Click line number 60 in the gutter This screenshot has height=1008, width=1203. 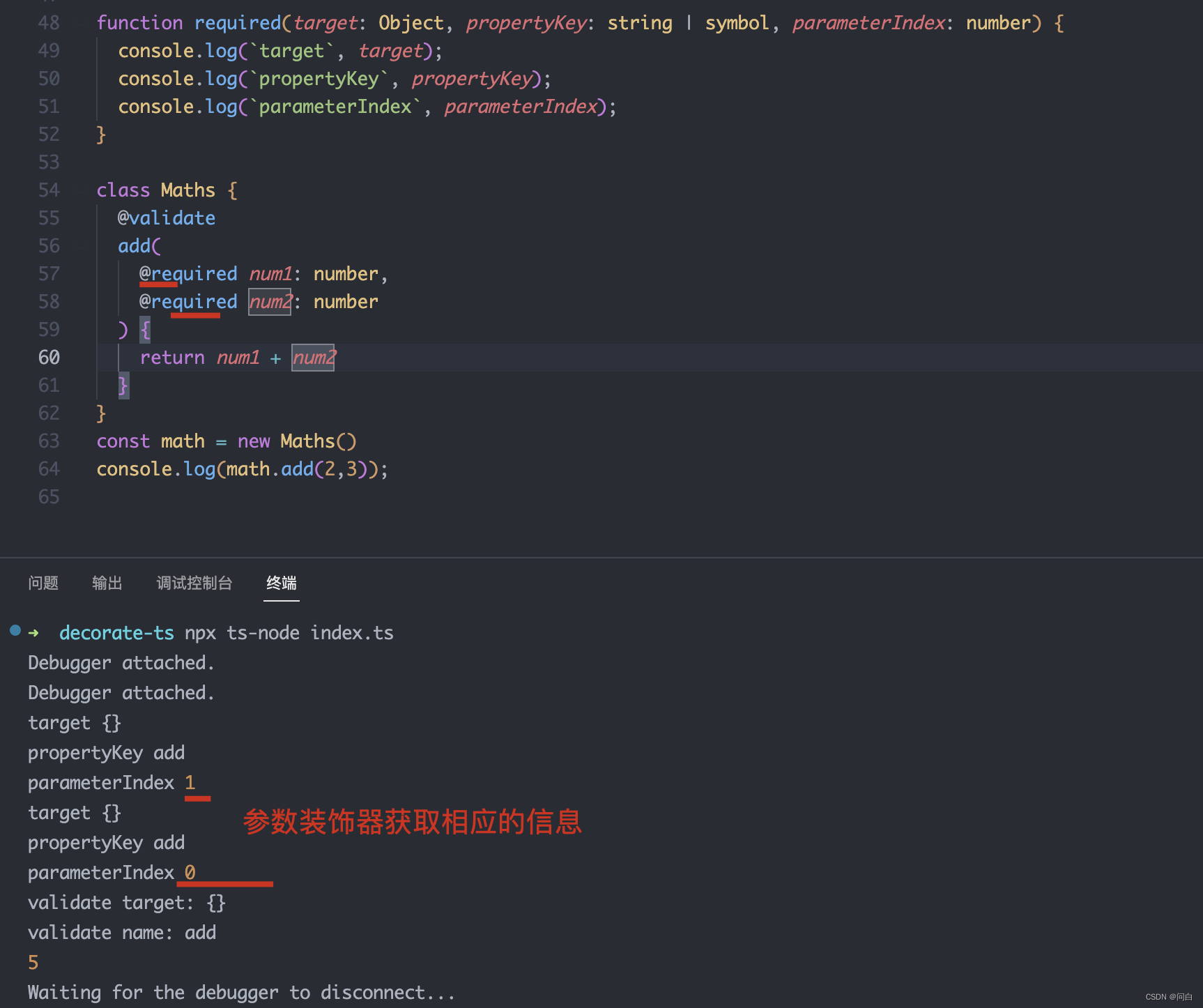pyautogui.click(x=49, y=358)
